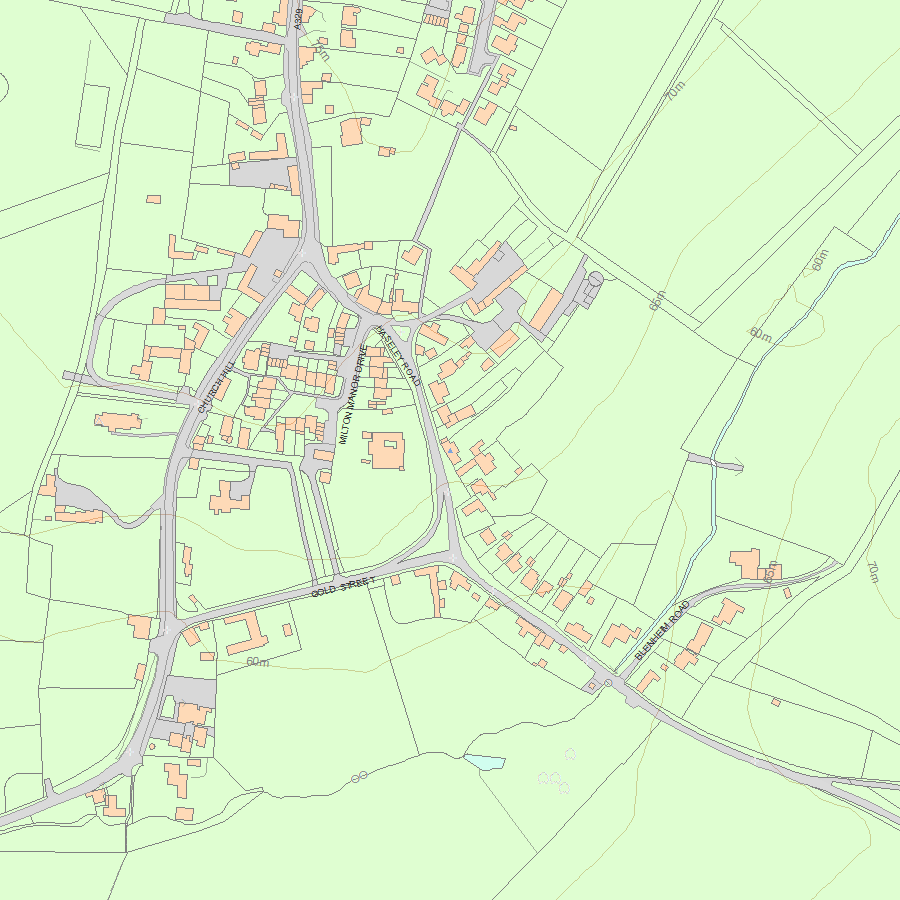
Task: Select the HASELEY ROAD label
Action: click(398, 356)
